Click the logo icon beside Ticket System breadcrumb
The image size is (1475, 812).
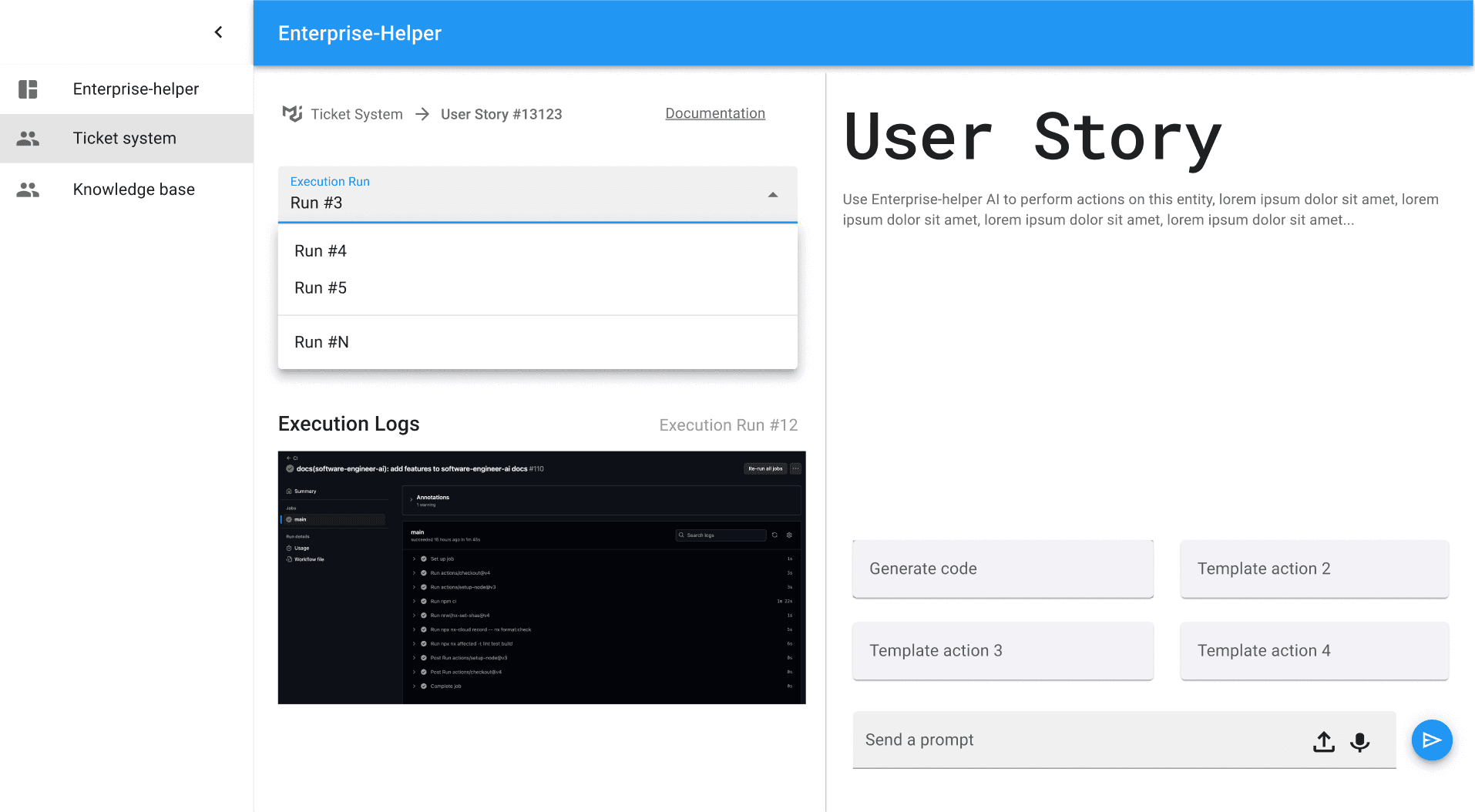[x=292, y=114]
